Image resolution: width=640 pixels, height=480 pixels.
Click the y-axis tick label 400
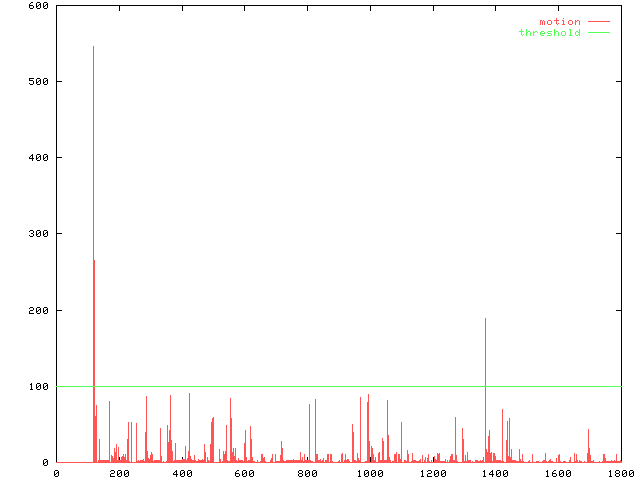[x=38, y=158]
